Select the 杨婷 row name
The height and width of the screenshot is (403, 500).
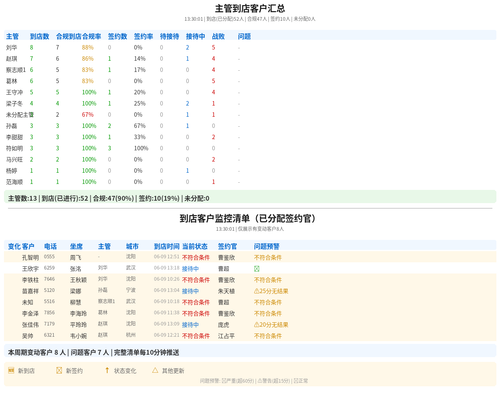coord(11,171)
